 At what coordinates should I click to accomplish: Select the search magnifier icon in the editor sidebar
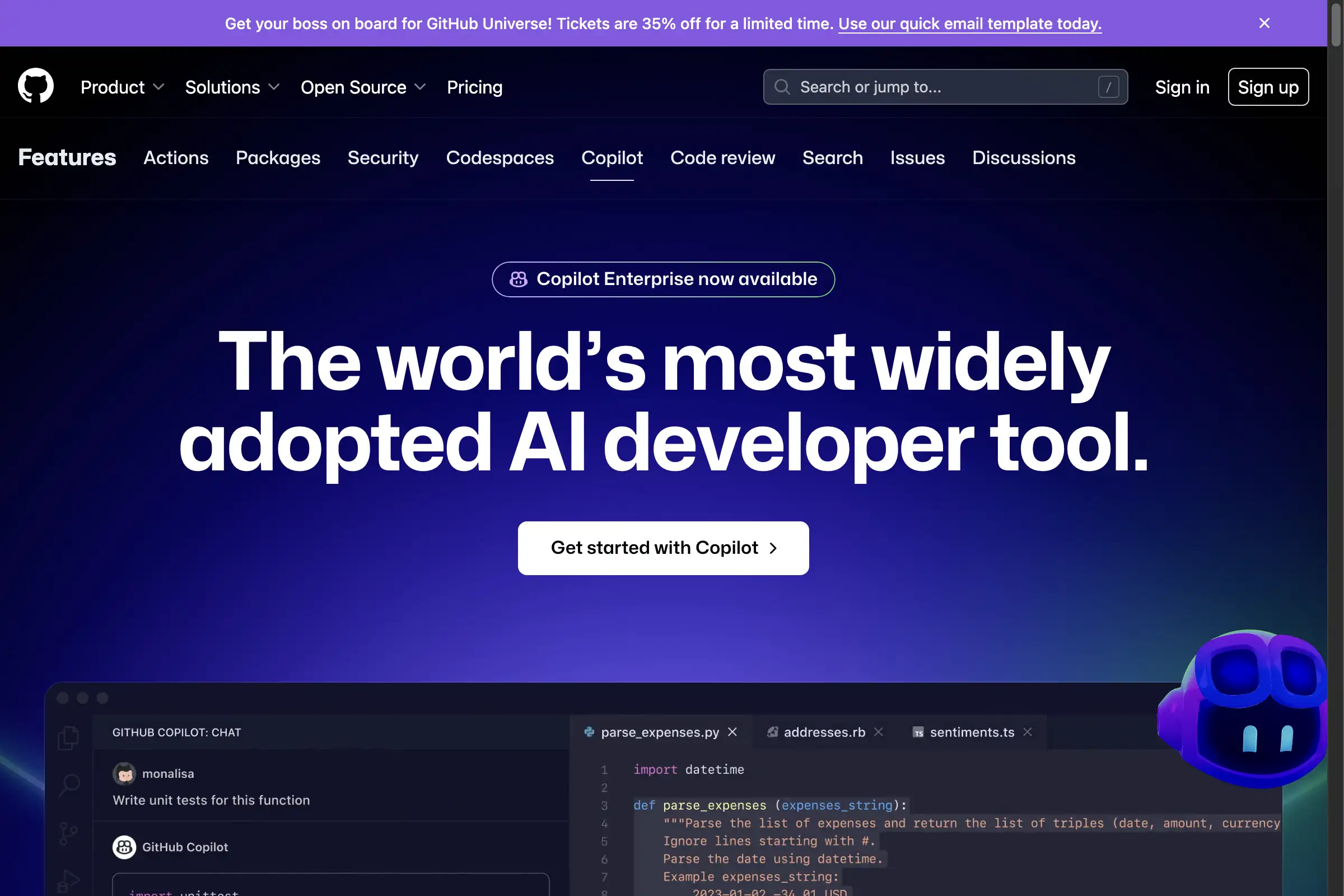[x=68, y=784]
